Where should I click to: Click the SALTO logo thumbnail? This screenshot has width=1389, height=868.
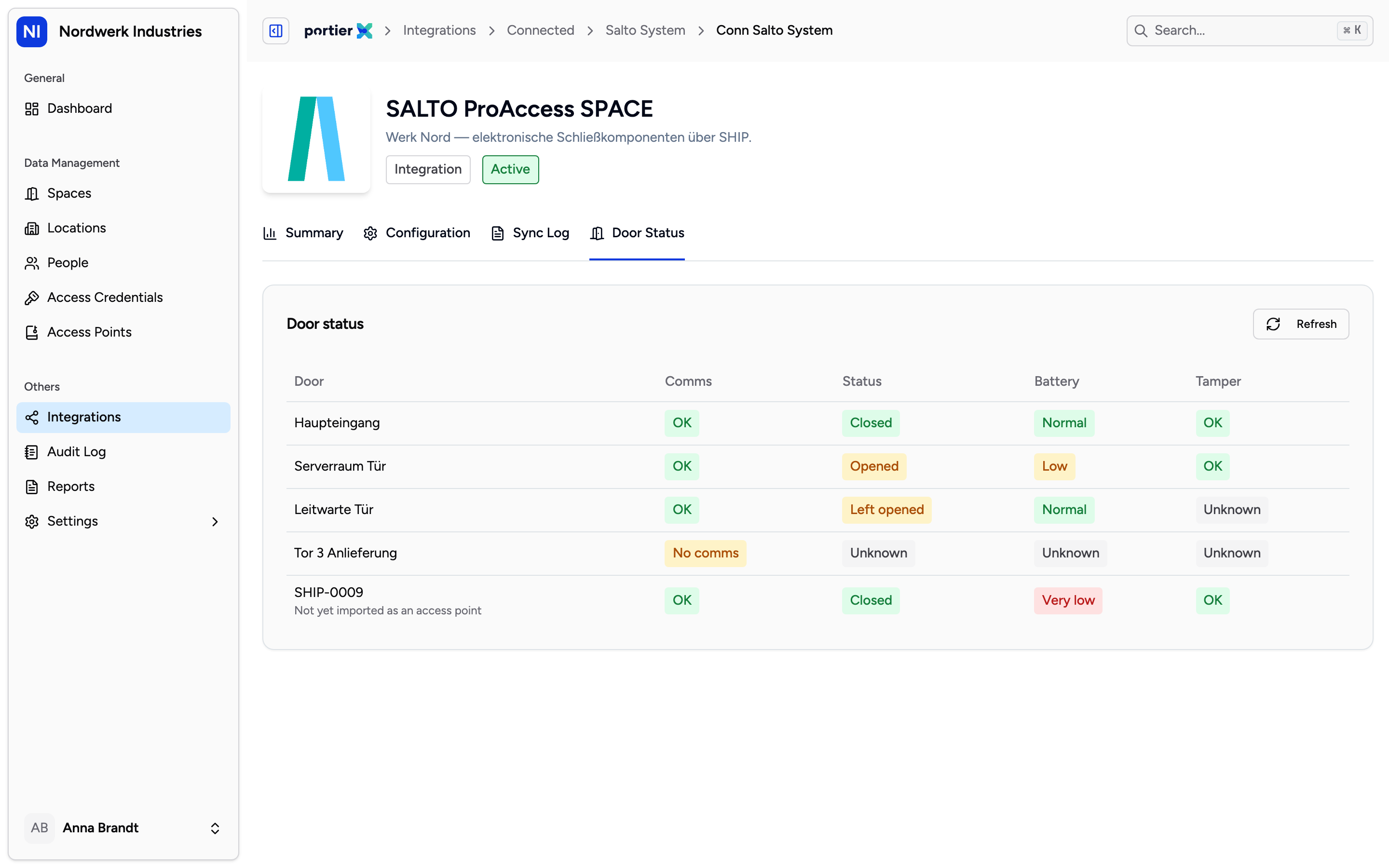[316, 139]
